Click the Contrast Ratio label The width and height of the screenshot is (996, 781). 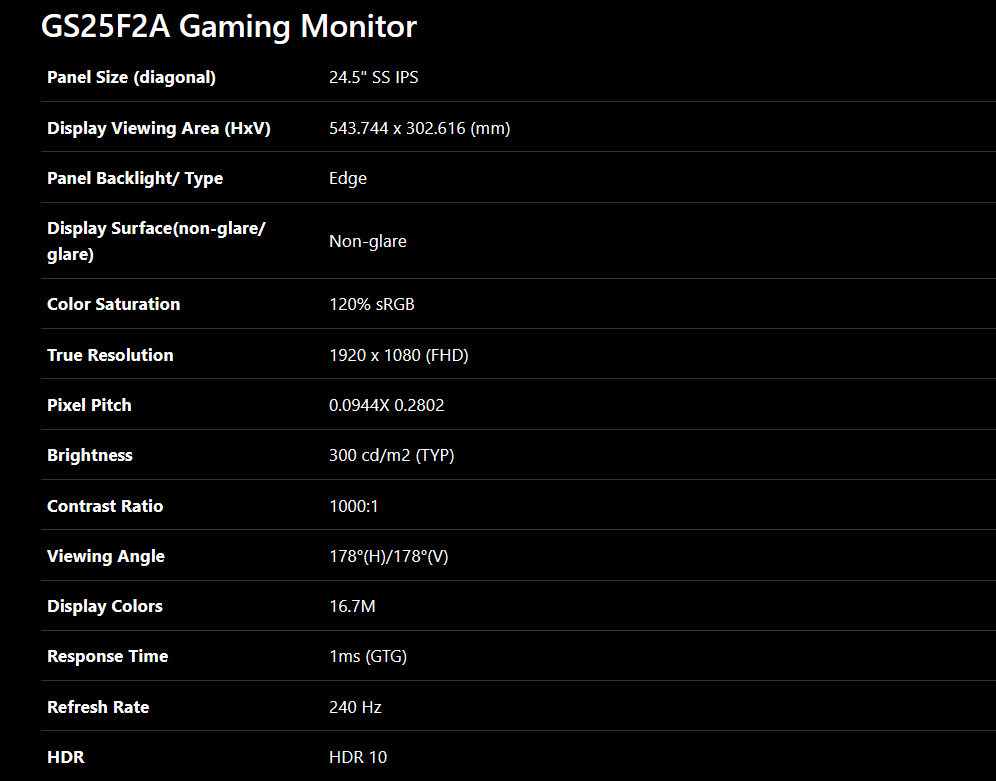(x=105, y=506)
